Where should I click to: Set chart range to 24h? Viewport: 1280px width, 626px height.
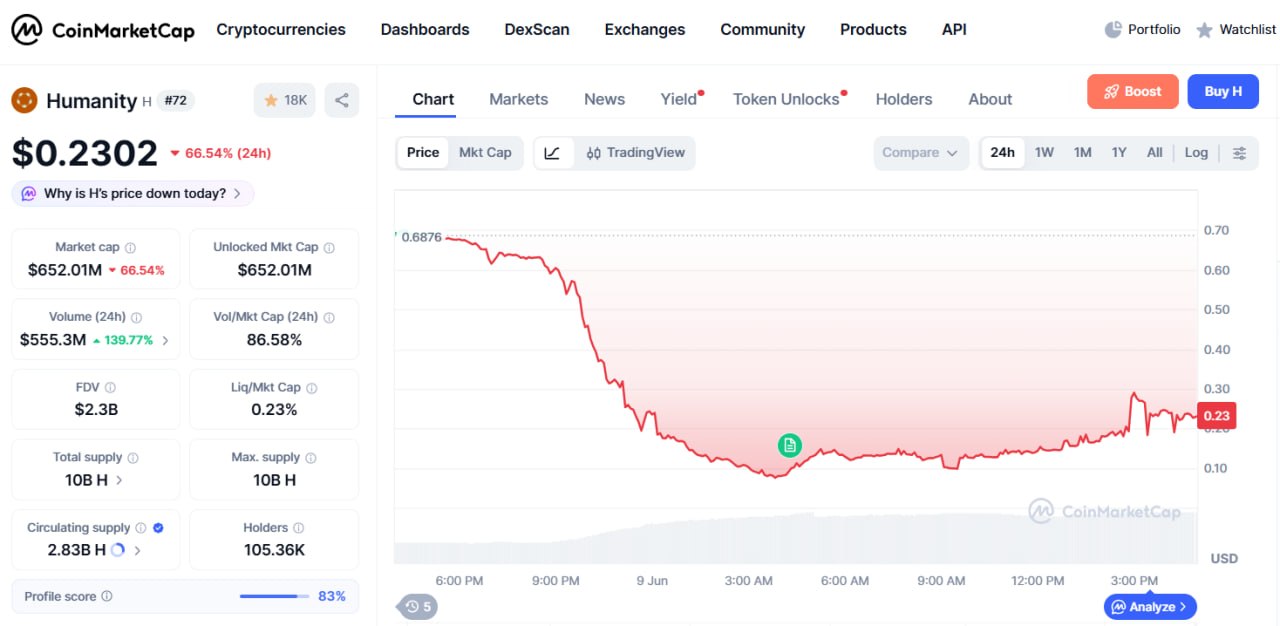tap(1002, 153)
